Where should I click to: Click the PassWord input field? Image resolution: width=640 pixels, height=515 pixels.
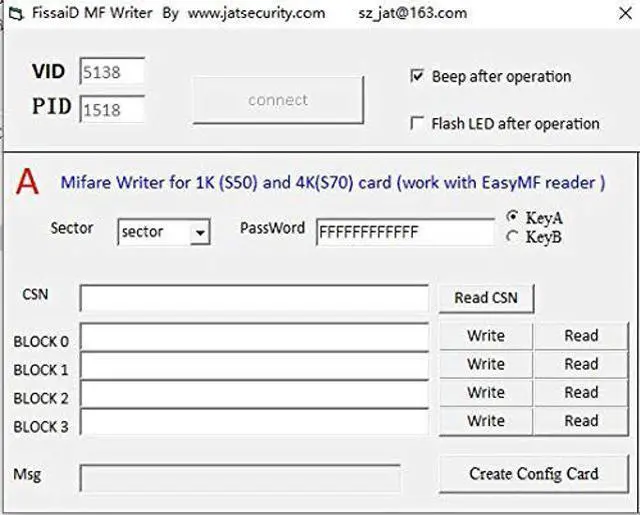click(405, 232)
